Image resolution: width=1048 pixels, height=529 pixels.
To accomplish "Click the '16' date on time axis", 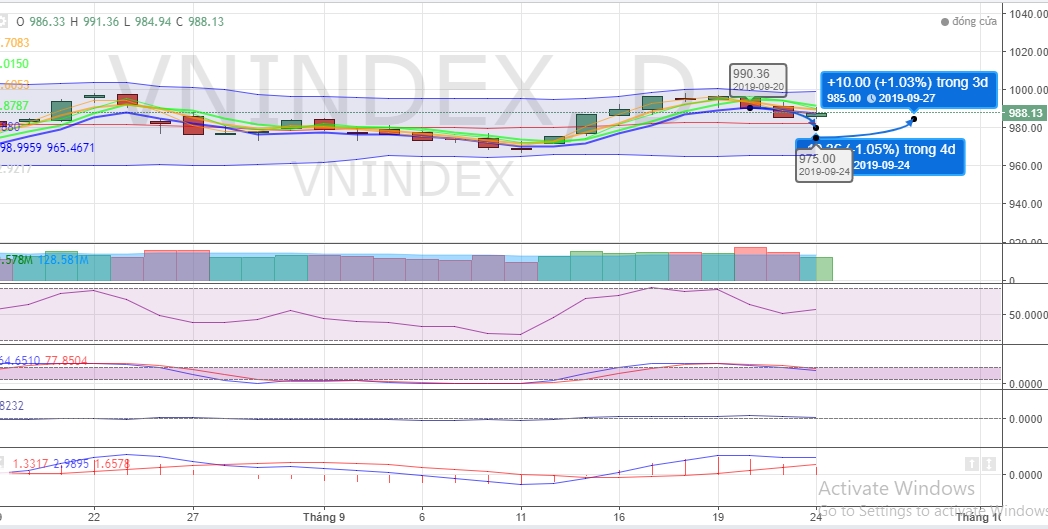I will pos(620,517).
